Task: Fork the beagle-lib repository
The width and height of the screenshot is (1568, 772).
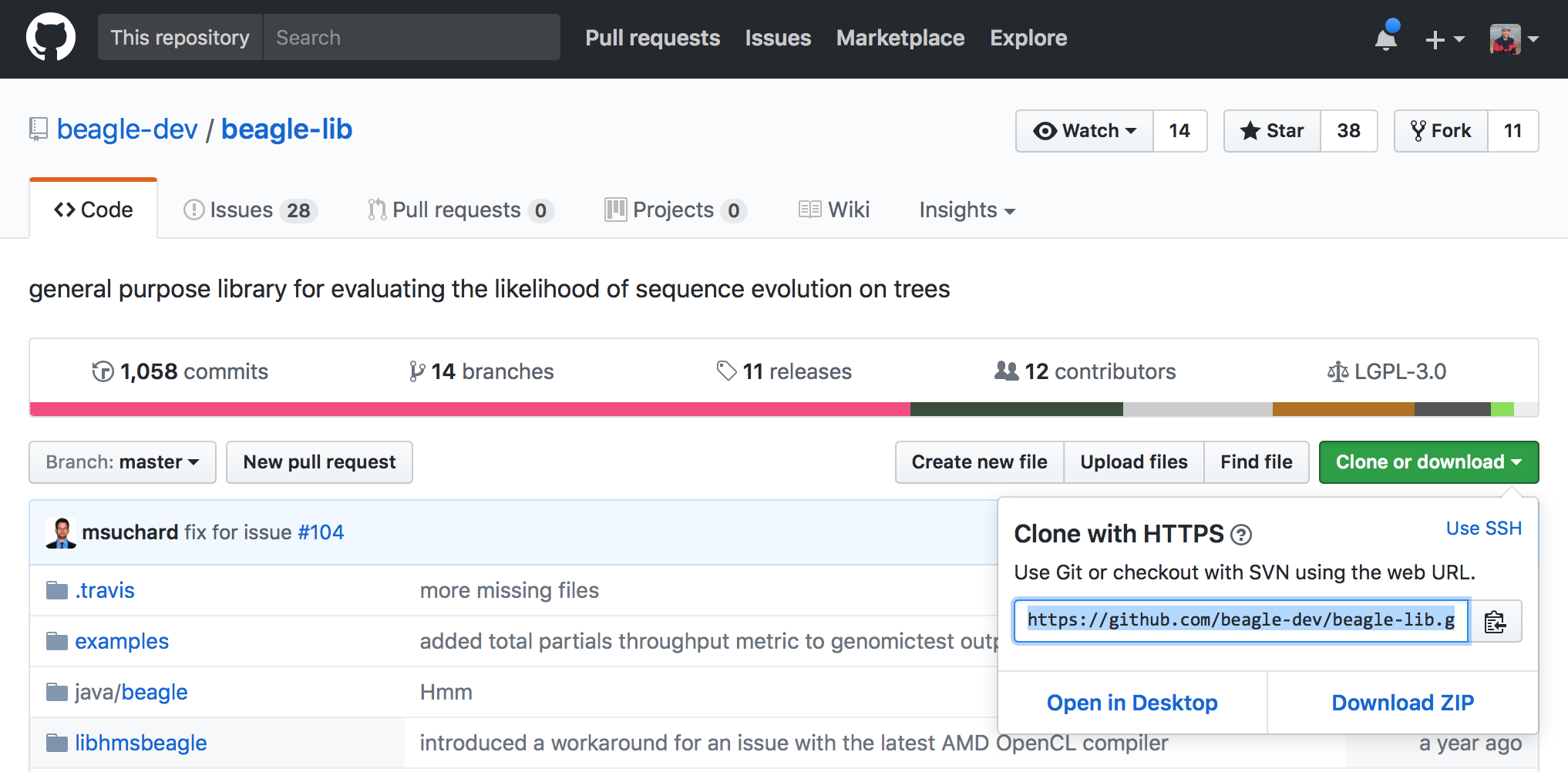Action: pos(1441,131)
